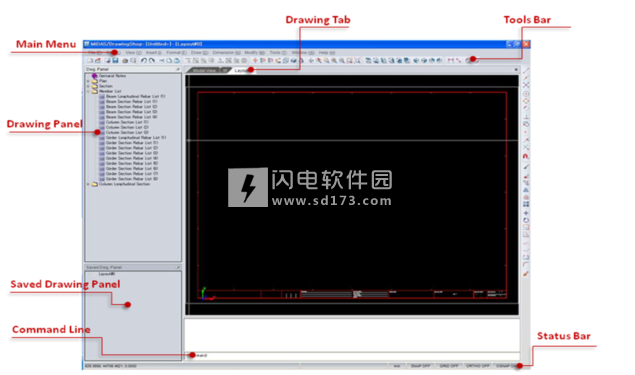Viewport: 635px width, 375px height.
Task: Toggle GRID OFF in status bar
Action: click(x=449, y=366)
